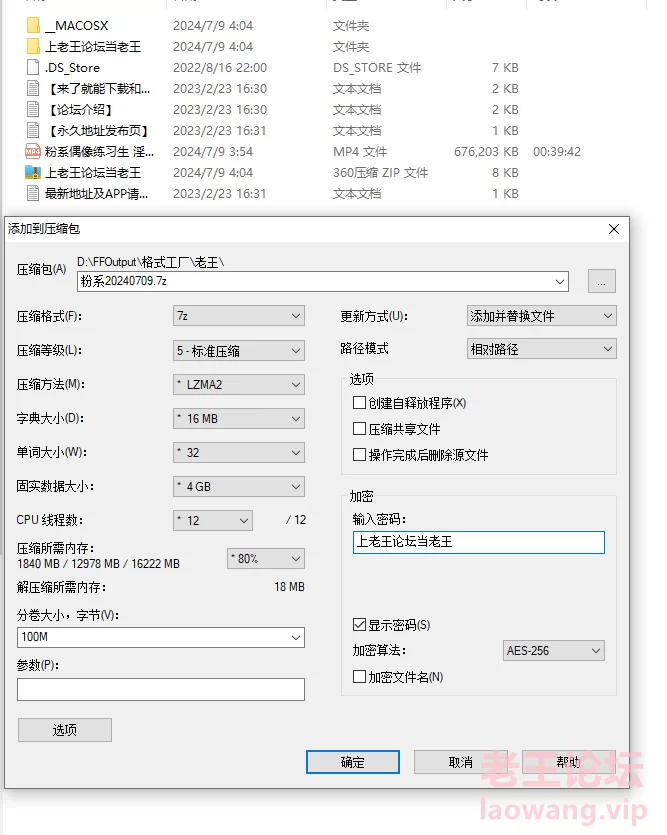Click the 【永久地址发布页】 text file icon

pos(33,130)
